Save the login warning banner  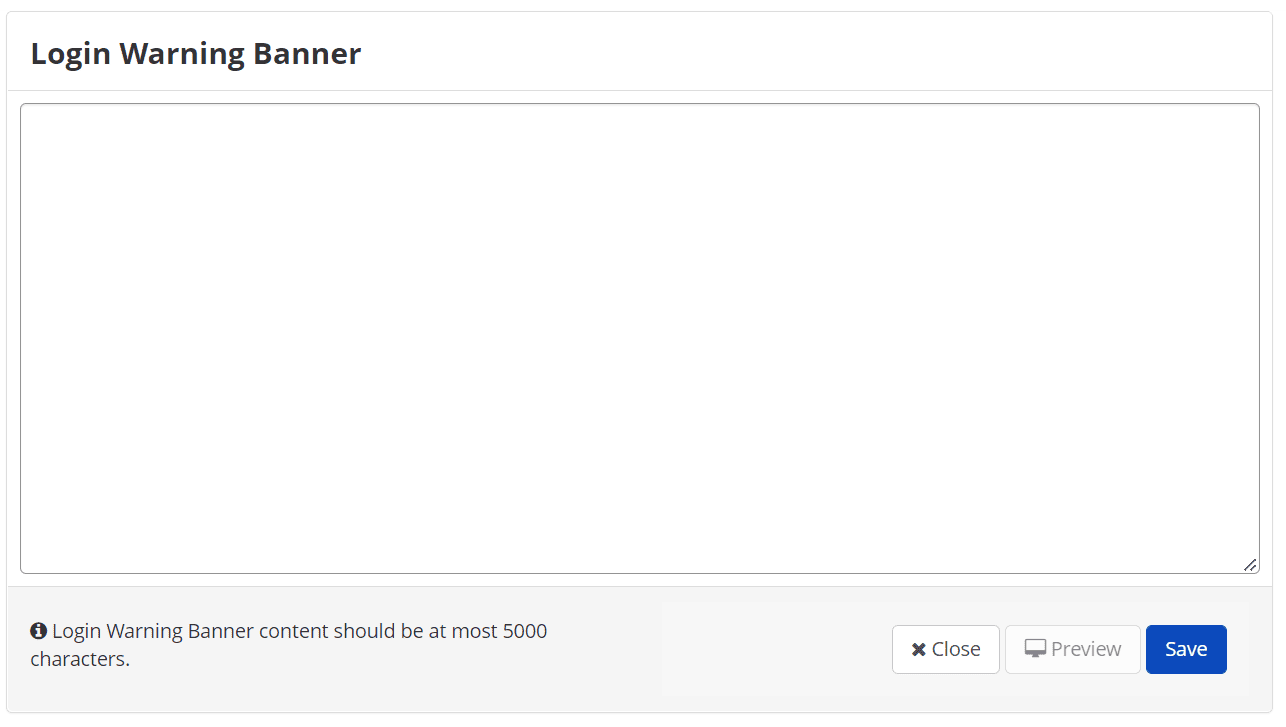[x=1186, y=650]
